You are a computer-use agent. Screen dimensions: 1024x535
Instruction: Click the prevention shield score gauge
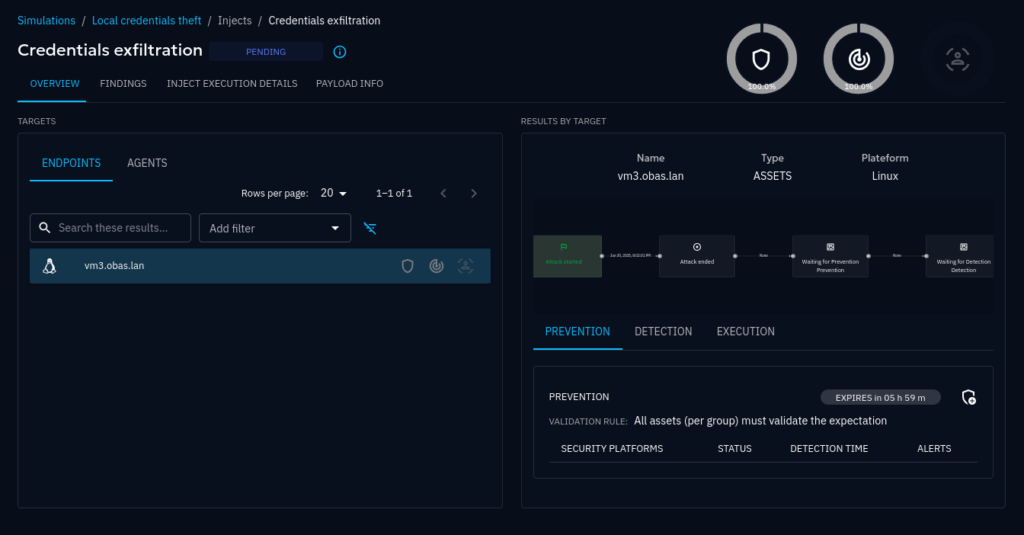[x=761, y=59]
